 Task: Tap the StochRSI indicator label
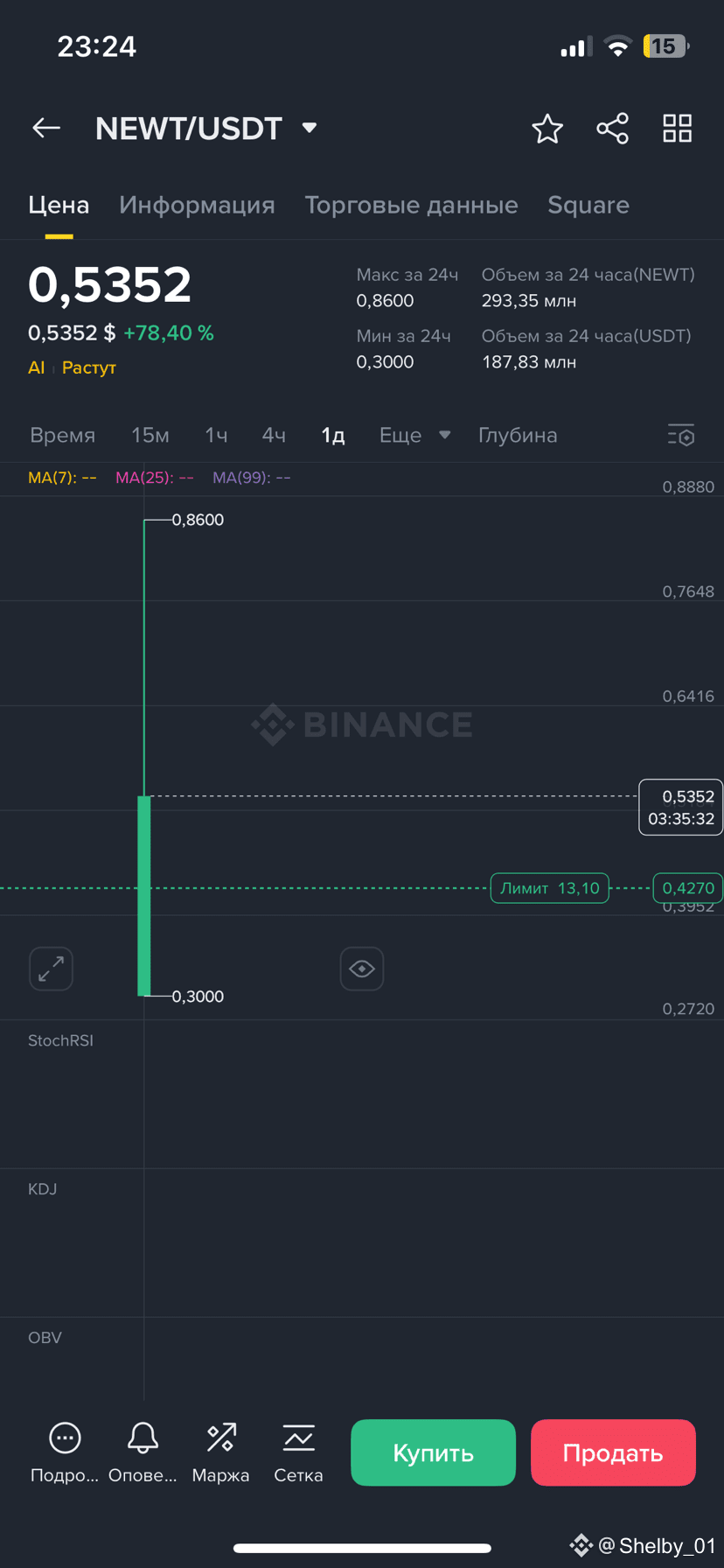[x=60, y=1040]
